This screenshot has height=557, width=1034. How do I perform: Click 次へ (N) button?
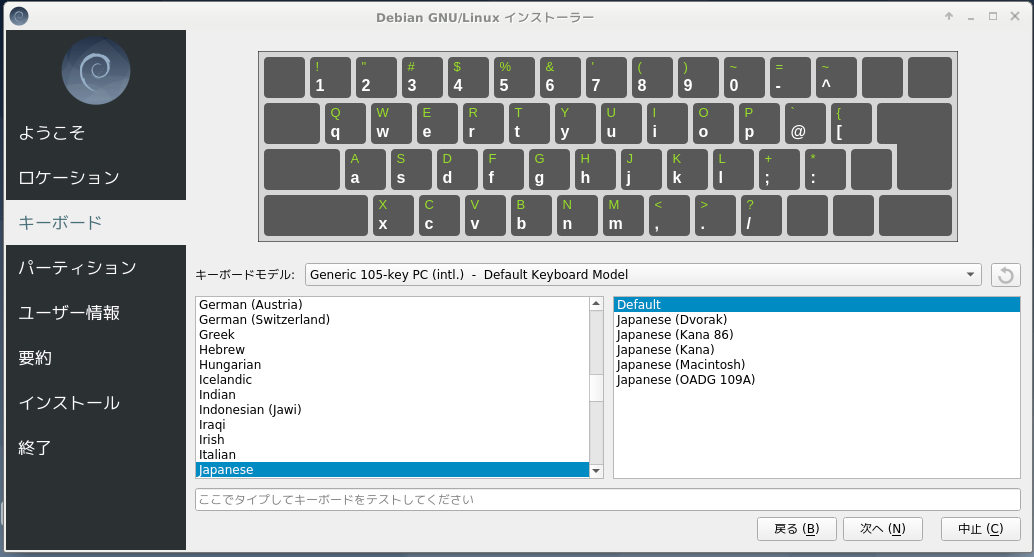[876, 529]
